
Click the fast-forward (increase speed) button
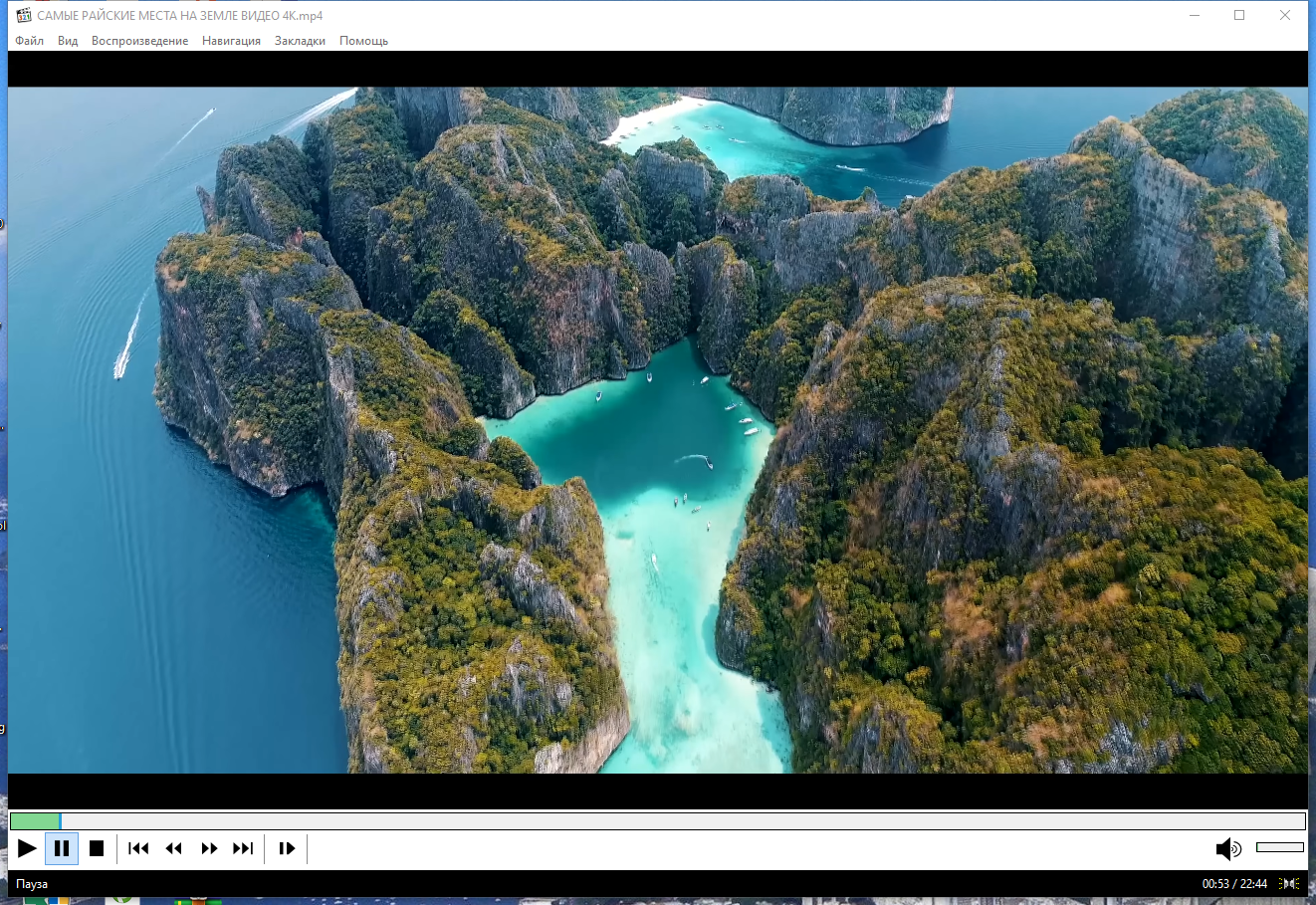point(209,848)
